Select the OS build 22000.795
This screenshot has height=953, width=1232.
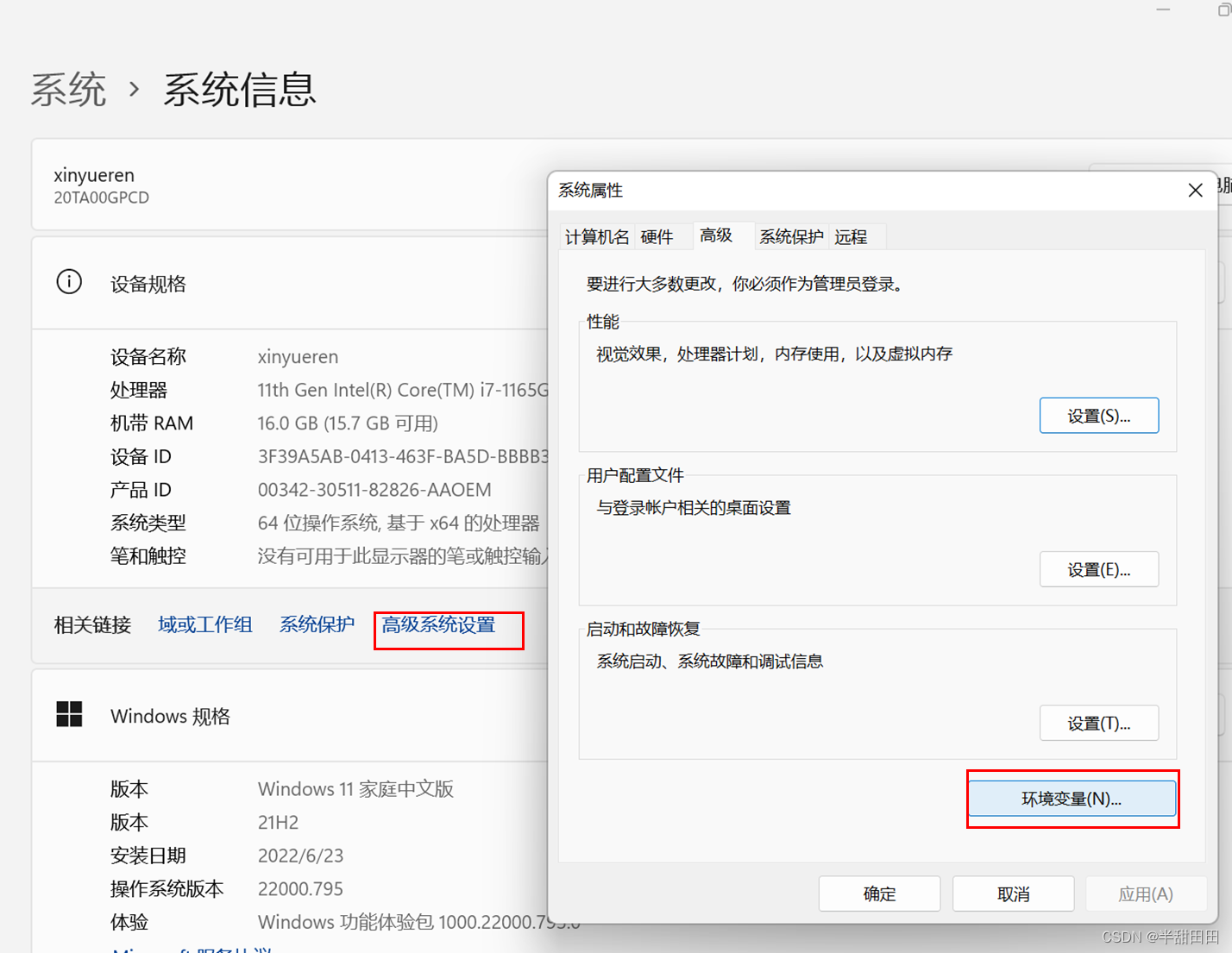coord(300,888)
